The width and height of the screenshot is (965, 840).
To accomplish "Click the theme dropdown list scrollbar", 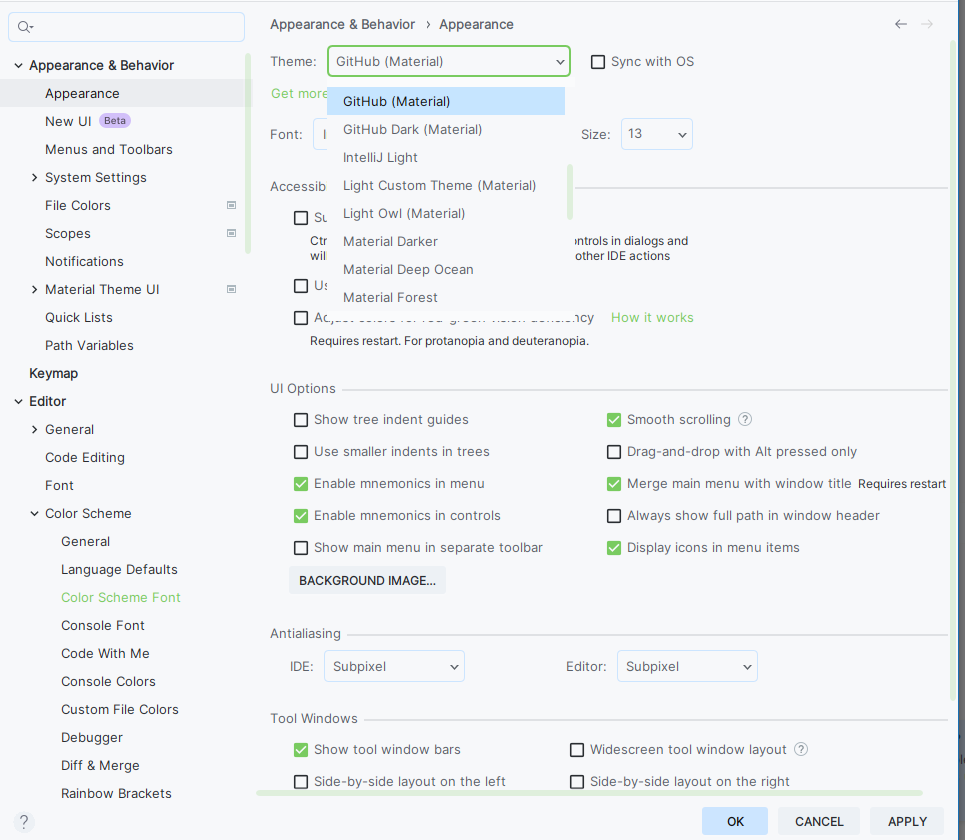I will [x=570, y=192].
